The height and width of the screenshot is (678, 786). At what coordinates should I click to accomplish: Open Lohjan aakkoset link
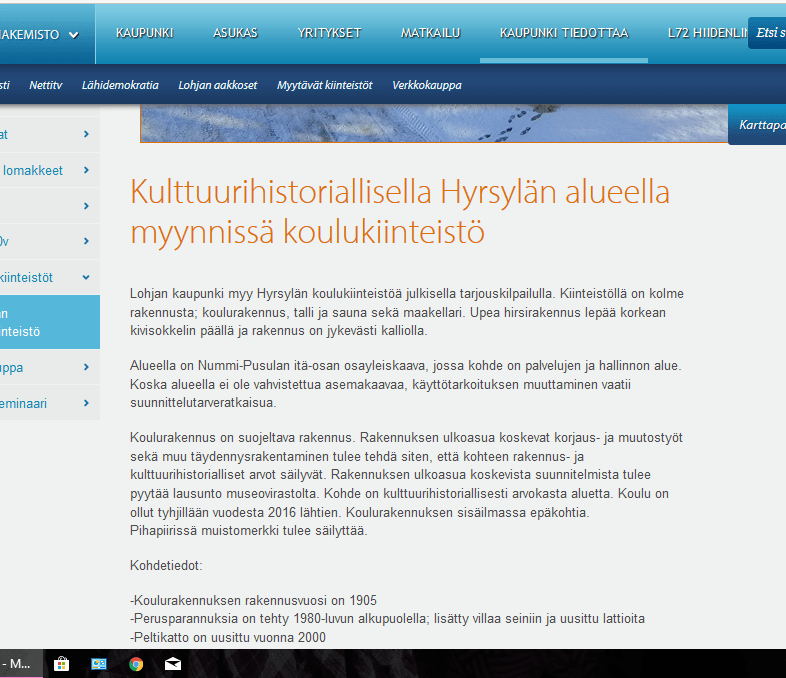(217, 85)
